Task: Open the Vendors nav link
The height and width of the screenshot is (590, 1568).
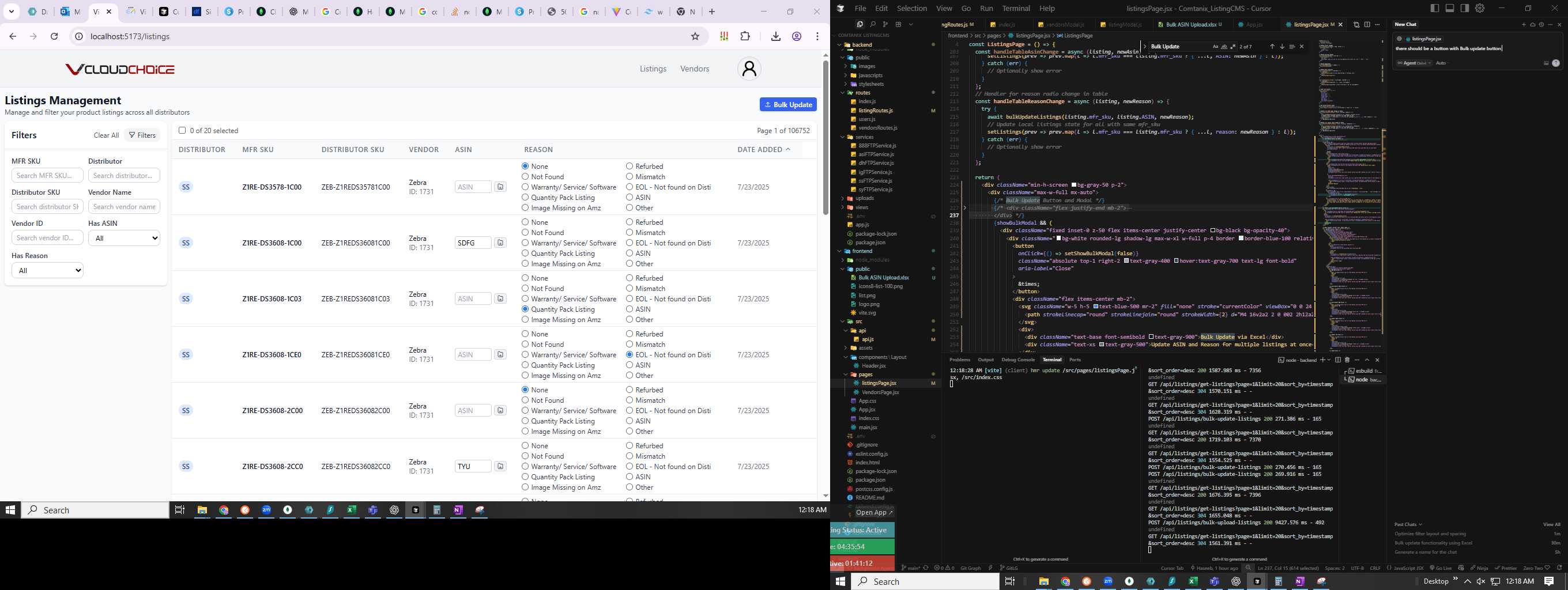Action: pyautogui.click(x=695, y=69)
